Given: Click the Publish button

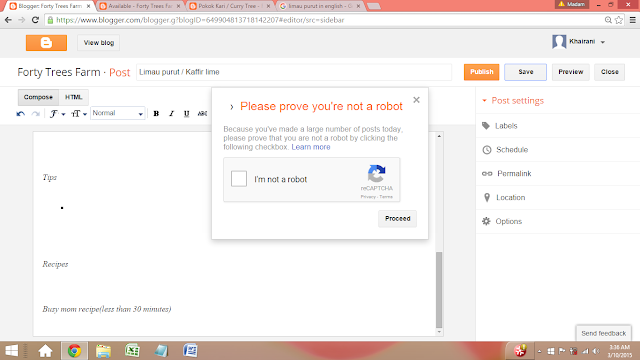Looking at the screenshot, I should [482, 72].
